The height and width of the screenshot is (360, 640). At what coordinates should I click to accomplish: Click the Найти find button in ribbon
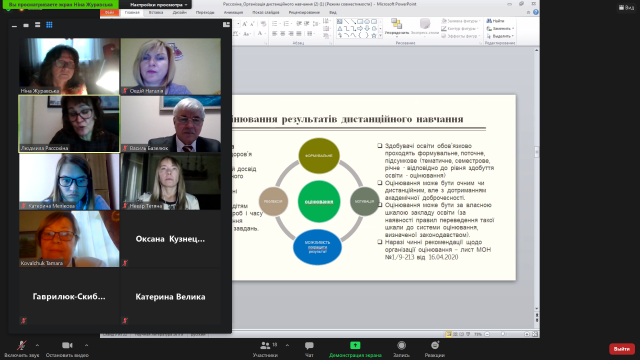(x=496, y=21)
